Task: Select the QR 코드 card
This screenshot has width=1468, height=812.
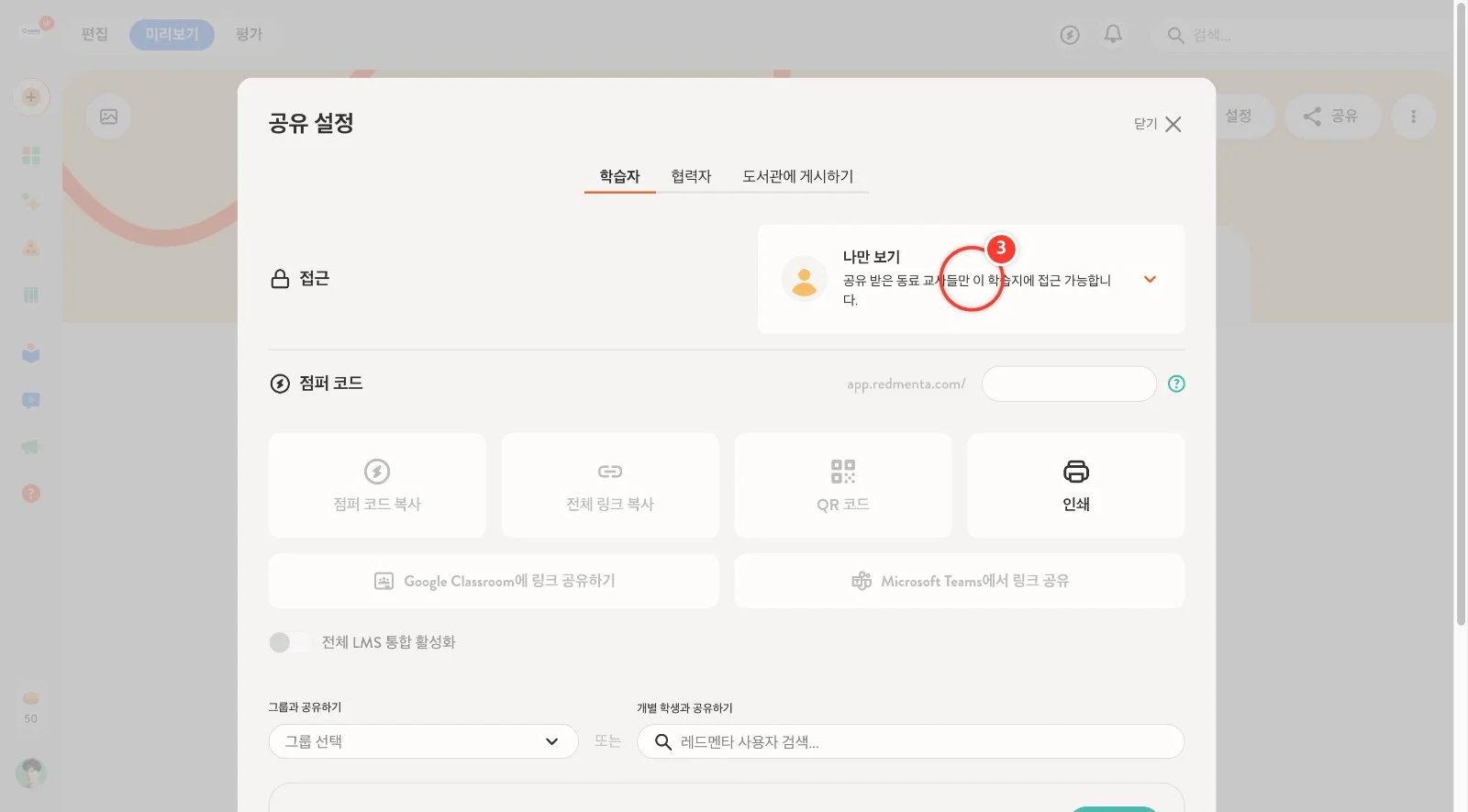Action: pyautogui.click(x=843, y=485)
